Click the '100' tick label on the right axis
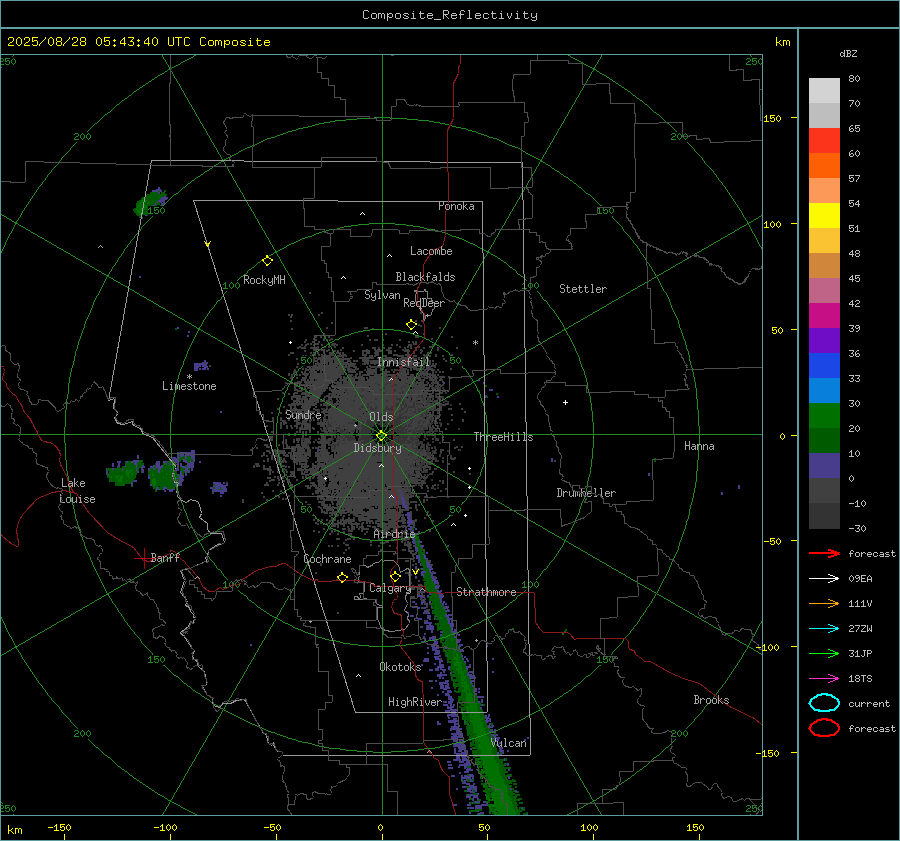 pyautogui.click(x=772, y=224)
